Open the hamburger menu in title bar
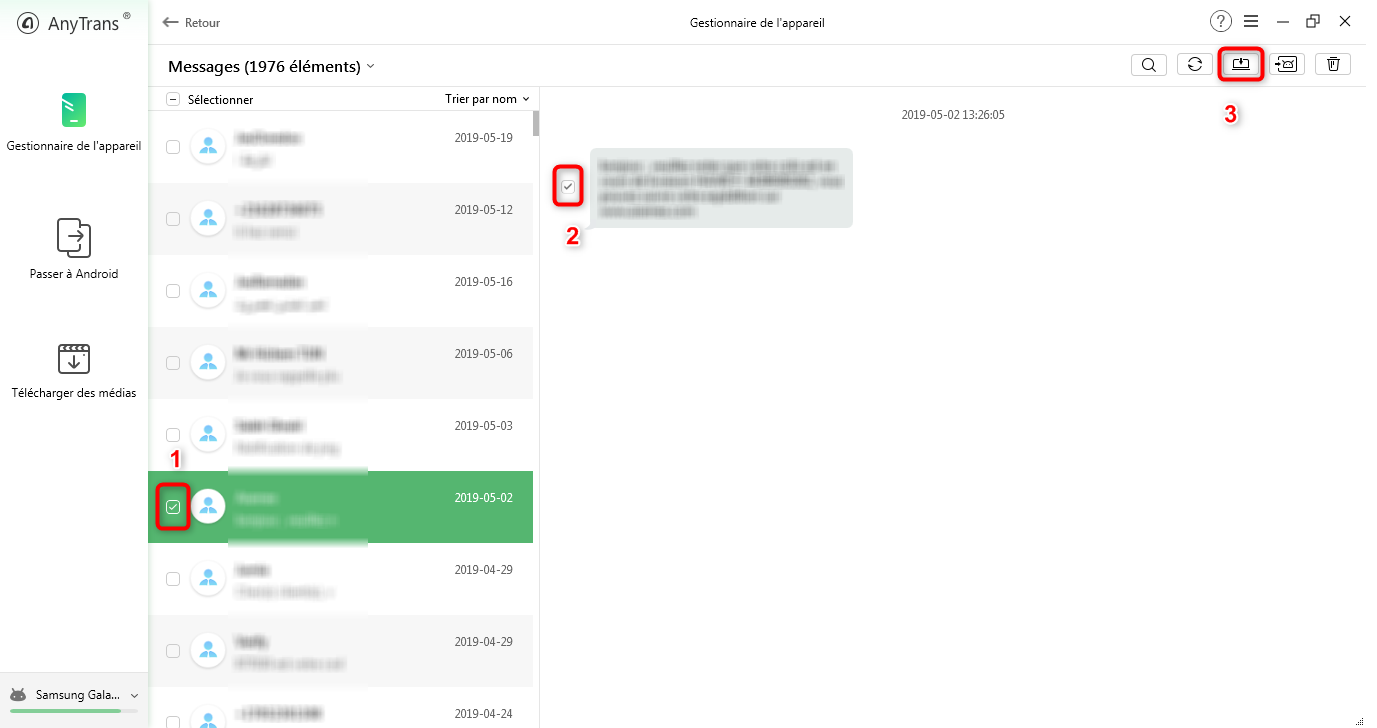1377x728 pixels. 1251,22
